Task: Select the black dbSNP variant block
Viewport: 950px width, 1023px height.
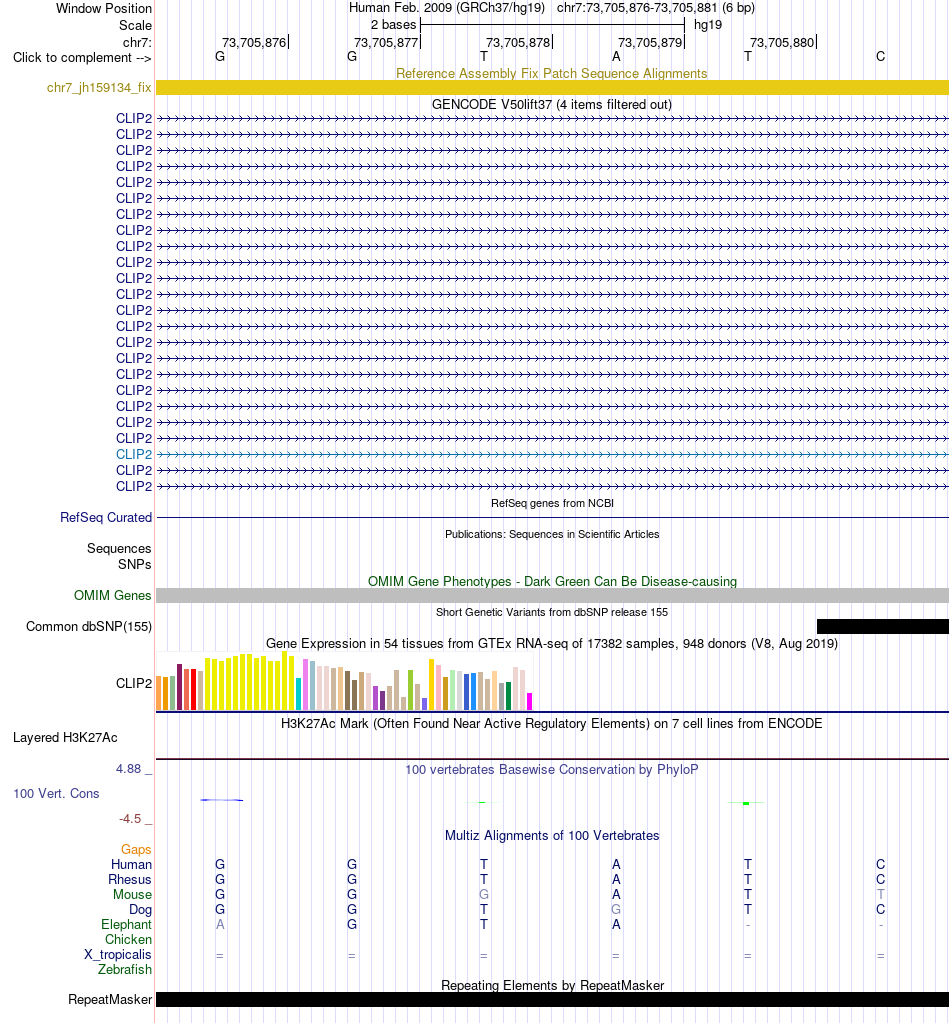Action: [x=883, y=626]
